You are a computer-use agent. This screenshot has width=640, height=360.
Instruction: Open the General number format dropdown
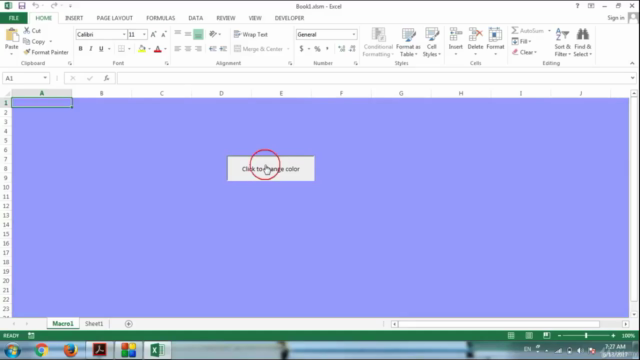click(354, 35)
